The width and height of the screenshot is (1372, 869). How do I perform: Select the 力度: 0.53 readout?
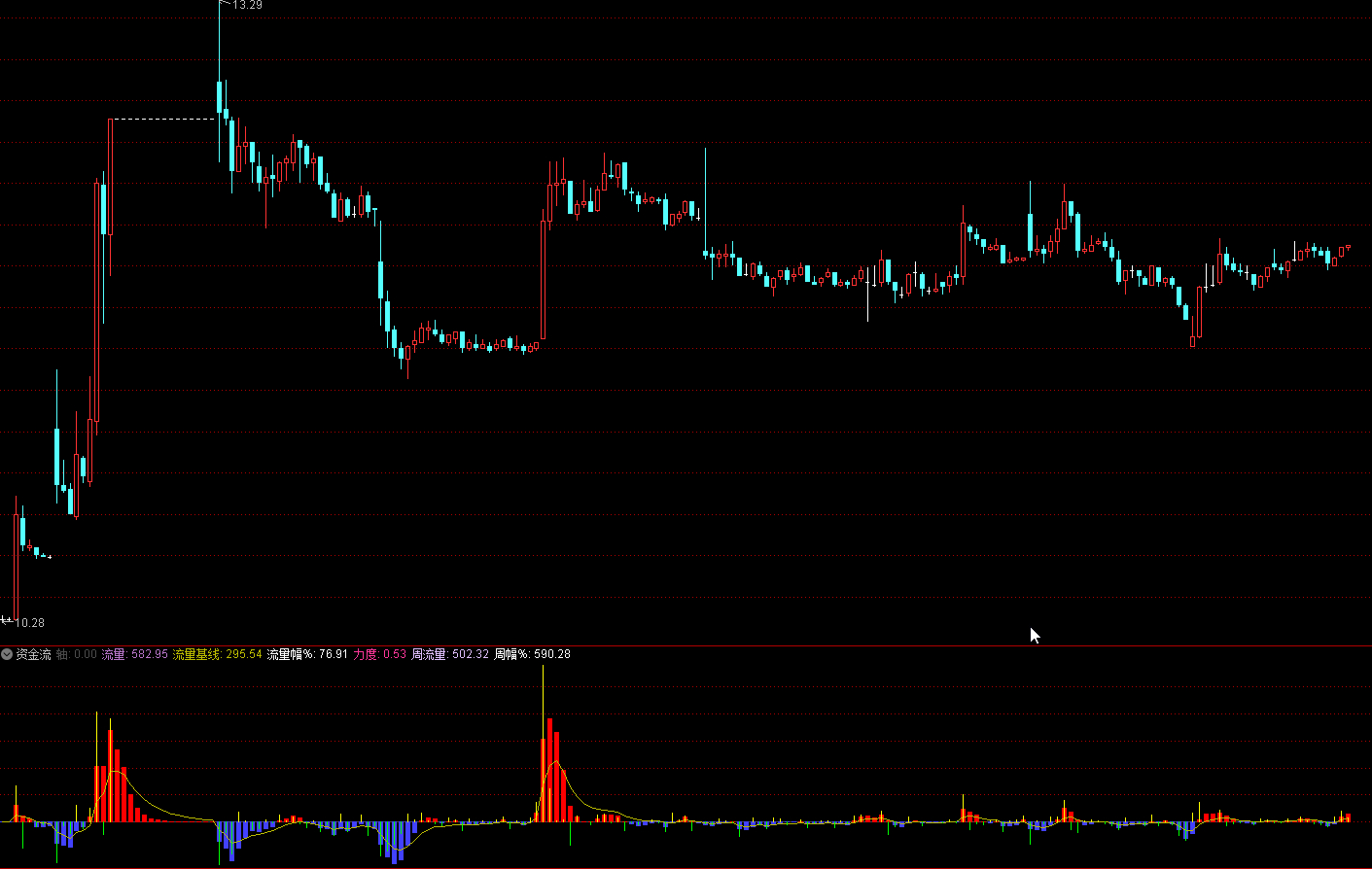[380, 654]
